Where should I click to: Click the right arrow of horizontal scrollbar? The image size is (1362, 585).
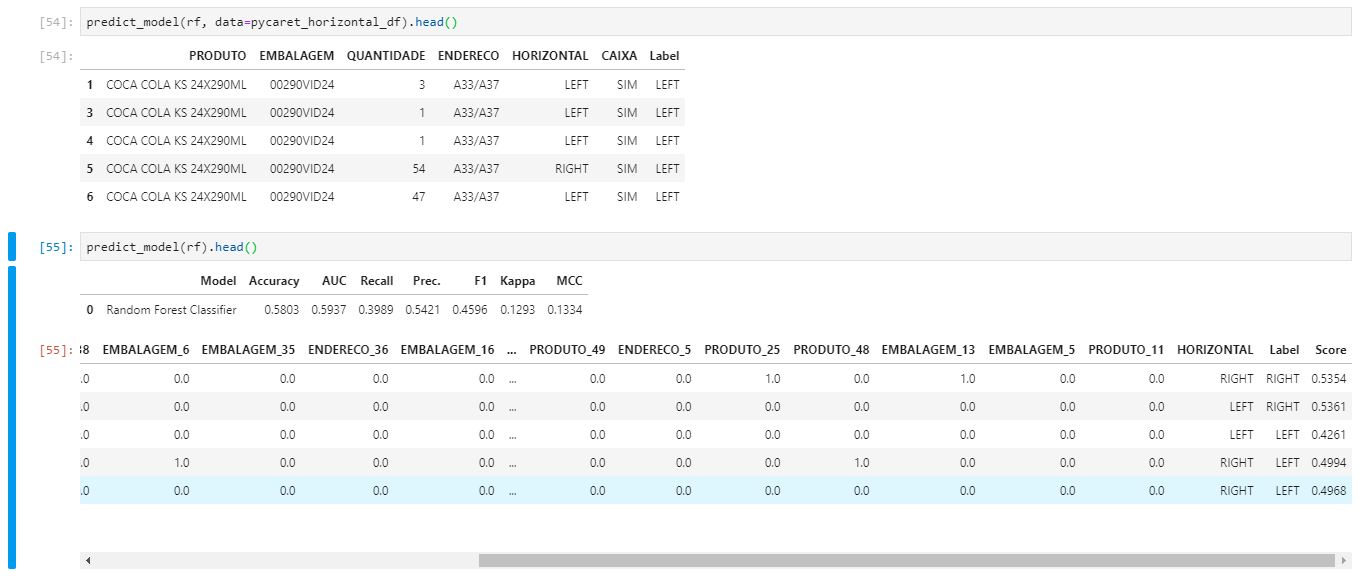[x=1345, y=563]
